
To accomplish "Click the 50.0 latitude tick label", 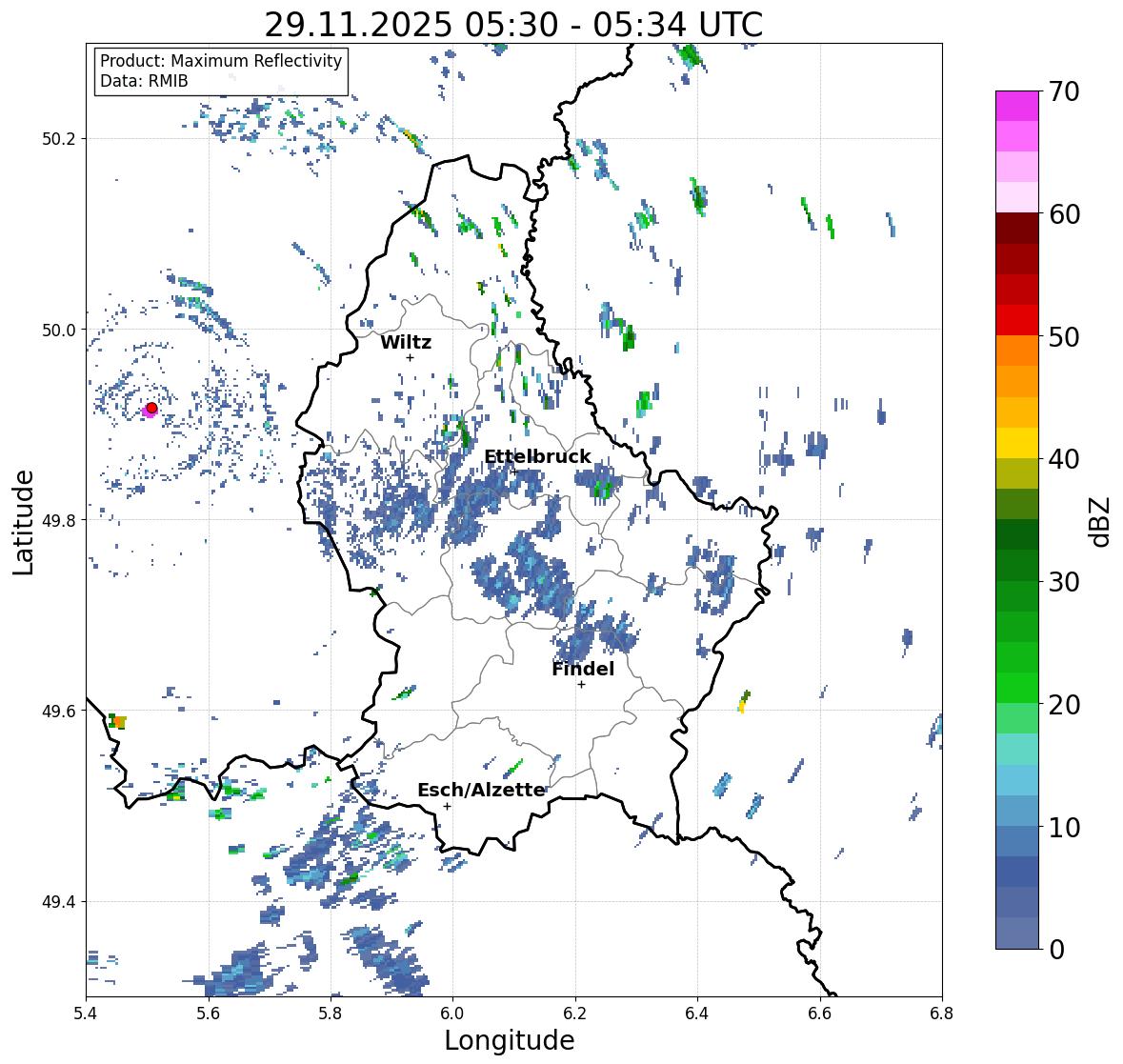I will click(59, 331).
